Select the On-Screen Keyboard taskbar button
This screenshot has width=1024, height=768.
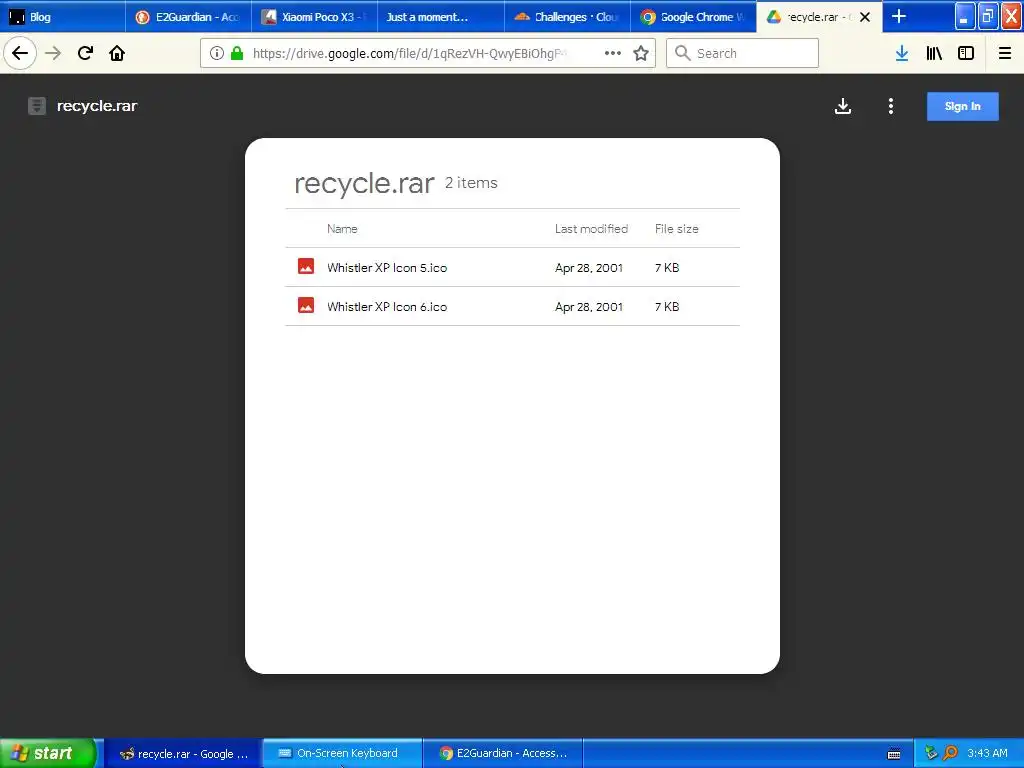343,754
